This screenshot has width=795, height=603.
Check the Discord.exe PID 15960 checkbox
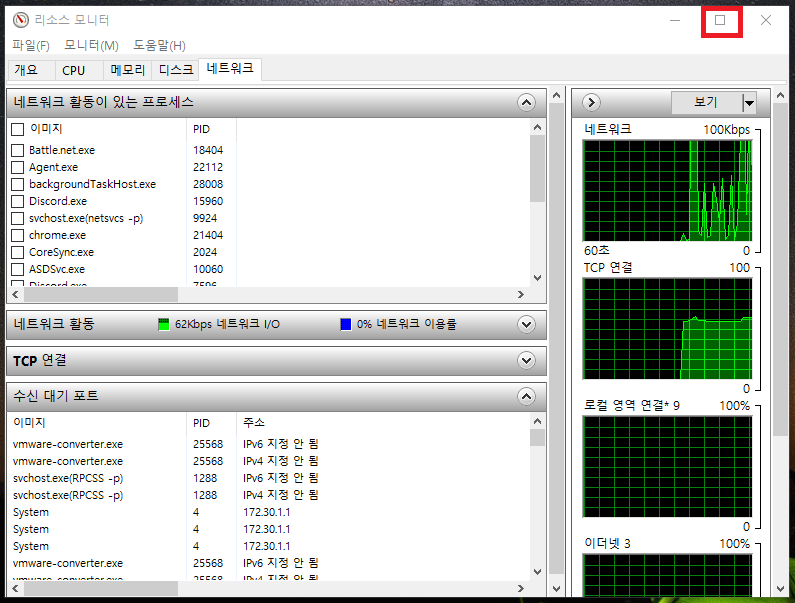click(x=18, y=201)
